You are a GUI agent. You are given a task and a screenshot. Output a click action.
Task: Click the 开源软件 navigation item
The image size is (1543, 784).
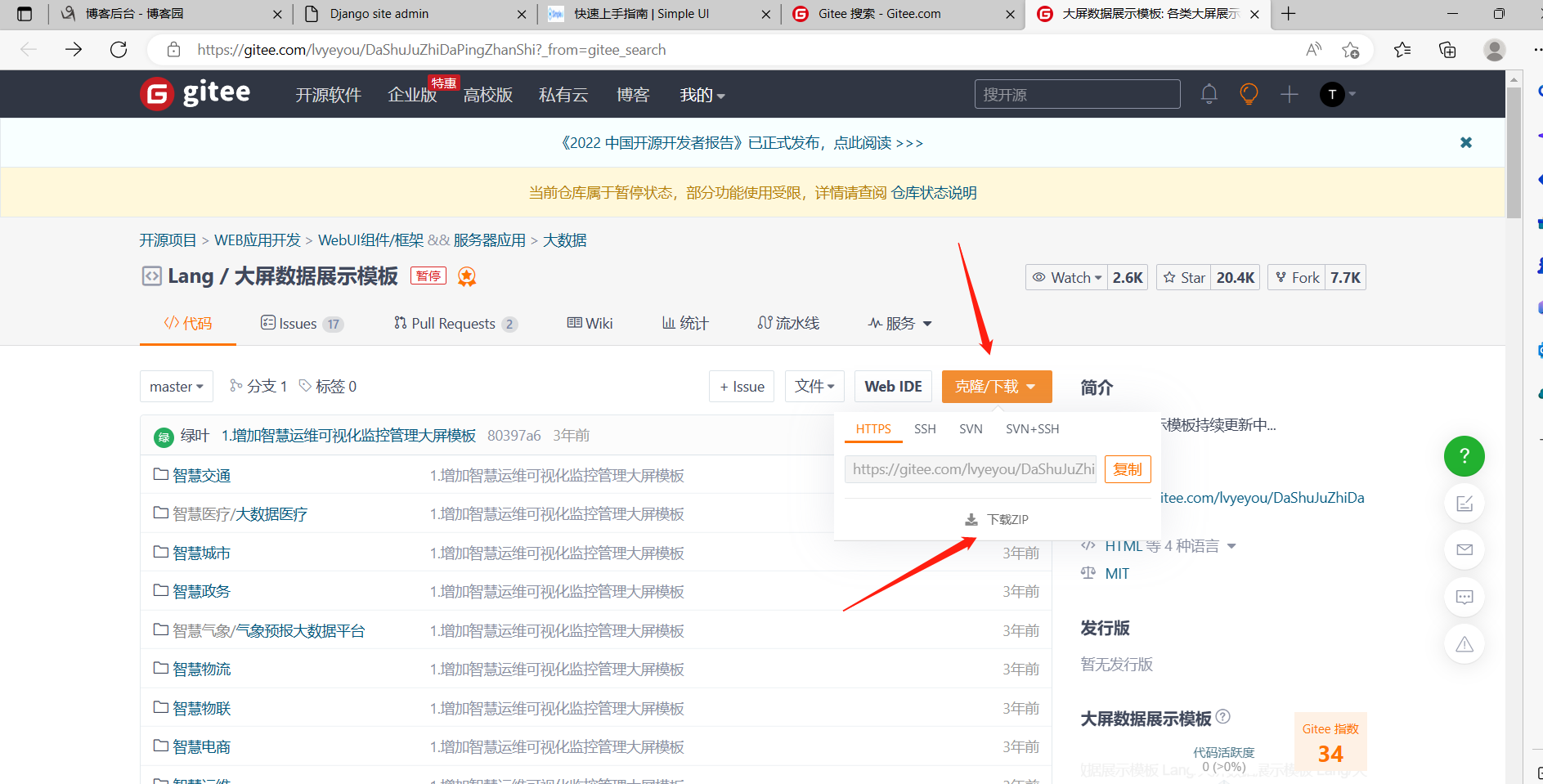[328, 95]
